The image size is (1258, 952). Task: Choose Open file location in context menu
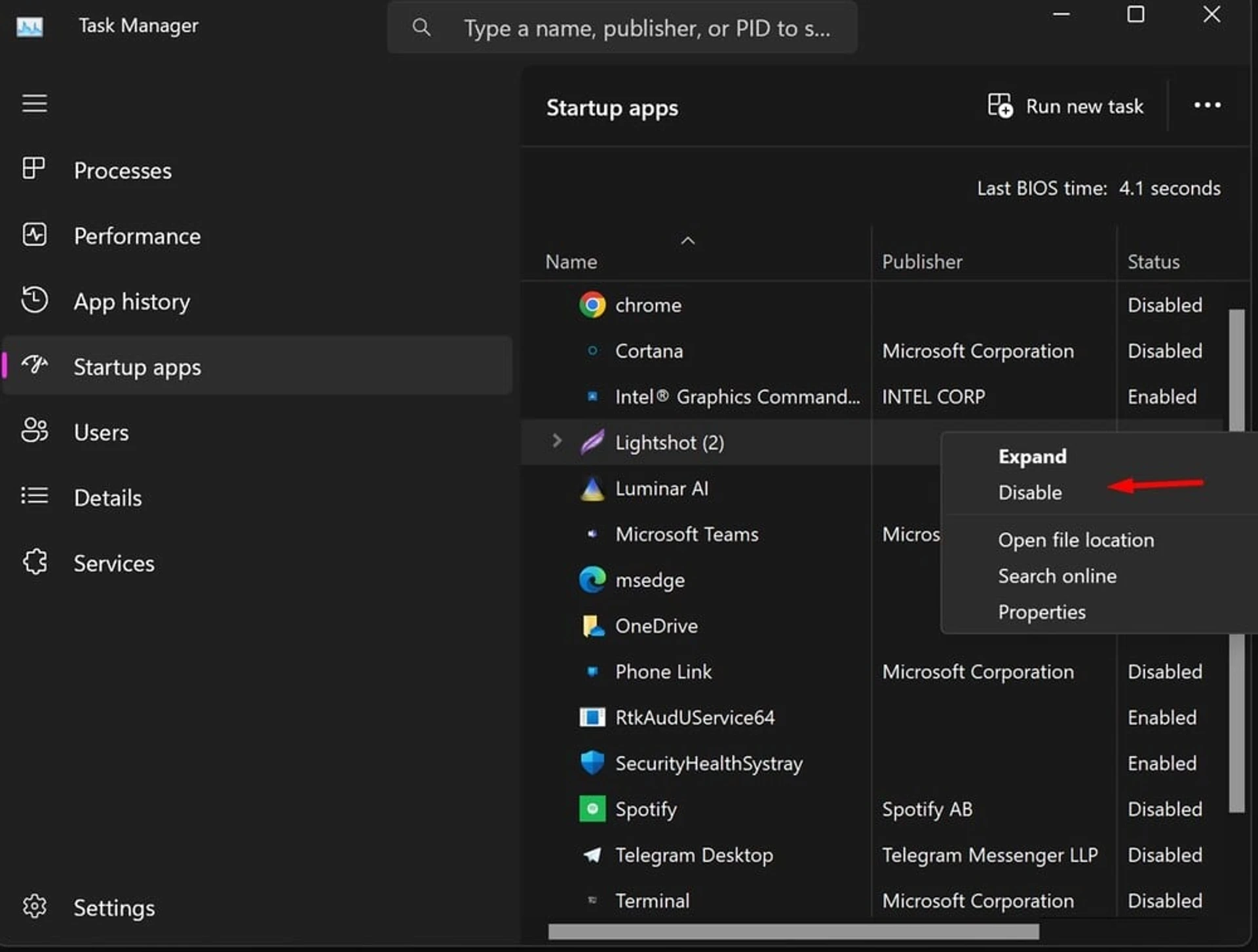point(1076,541)
